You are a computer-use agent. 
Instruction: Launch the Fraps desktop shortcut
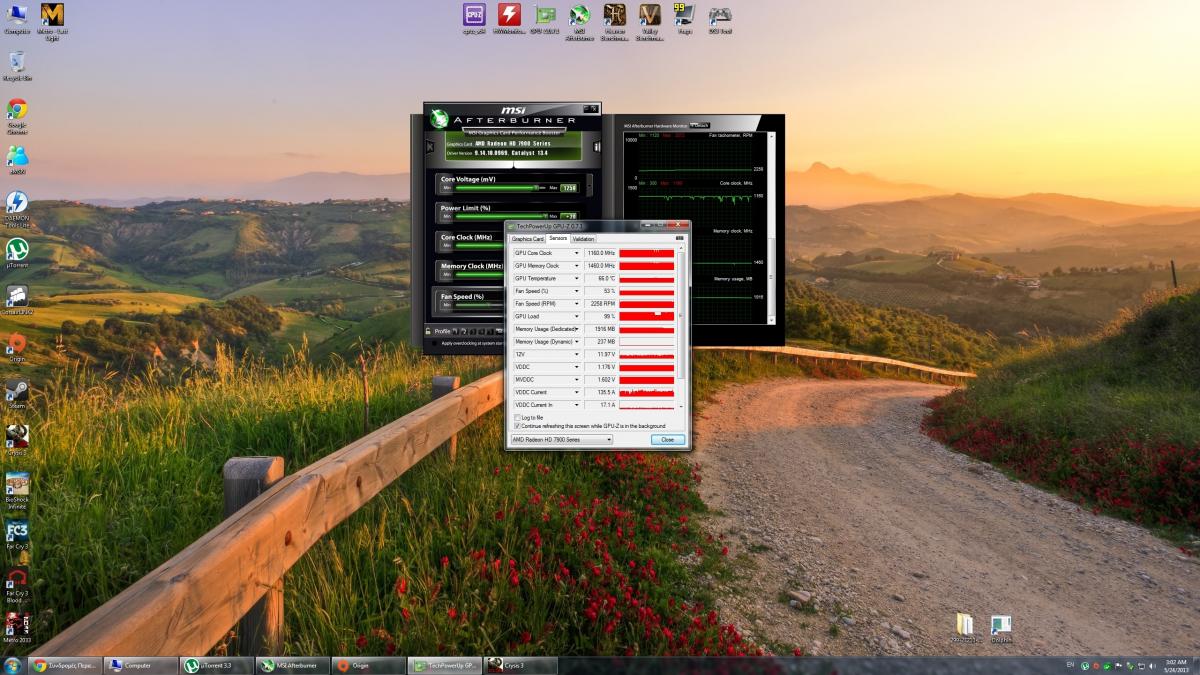tap(684, 15)
